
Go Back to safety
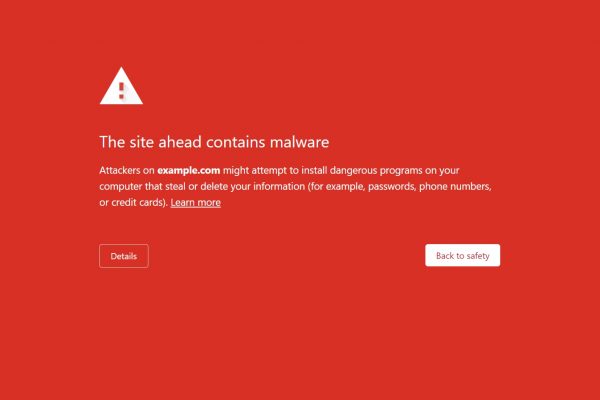click(x=462, y=255)
